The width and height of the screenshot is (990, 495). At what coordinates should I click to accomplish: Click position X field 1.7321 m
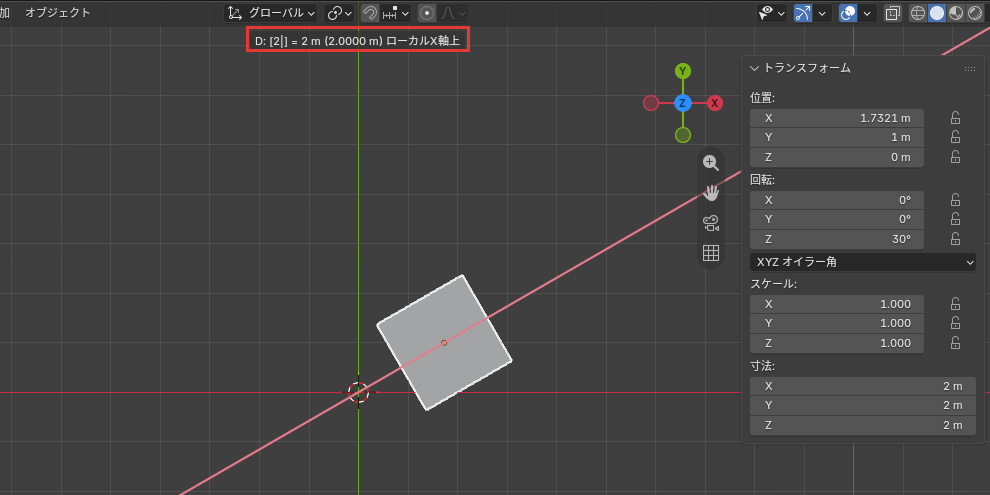tap(837, 118)
